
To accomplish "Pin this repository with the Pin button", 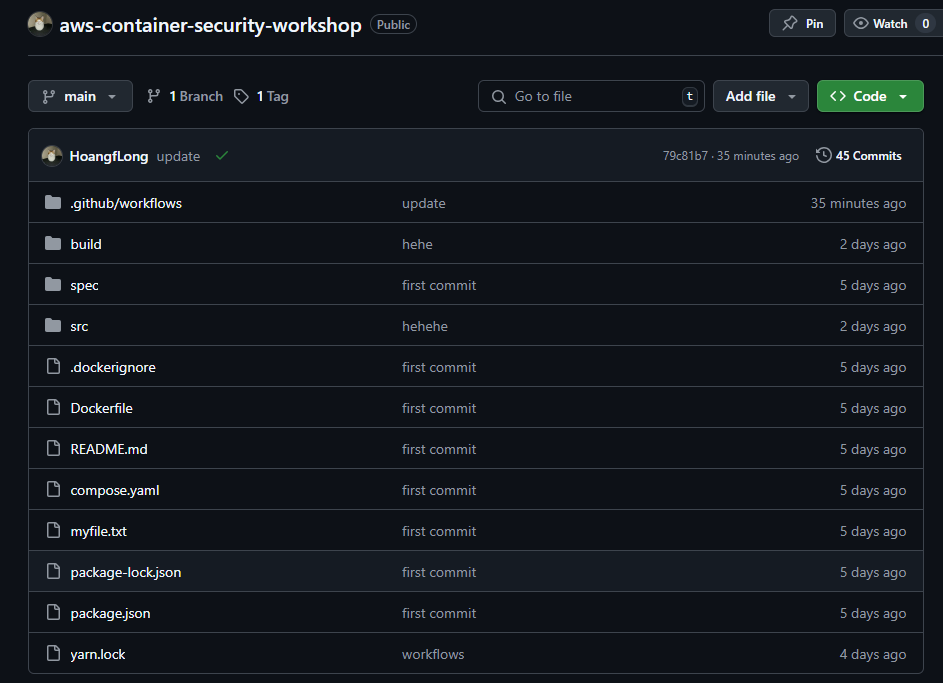I will (802, 23).
